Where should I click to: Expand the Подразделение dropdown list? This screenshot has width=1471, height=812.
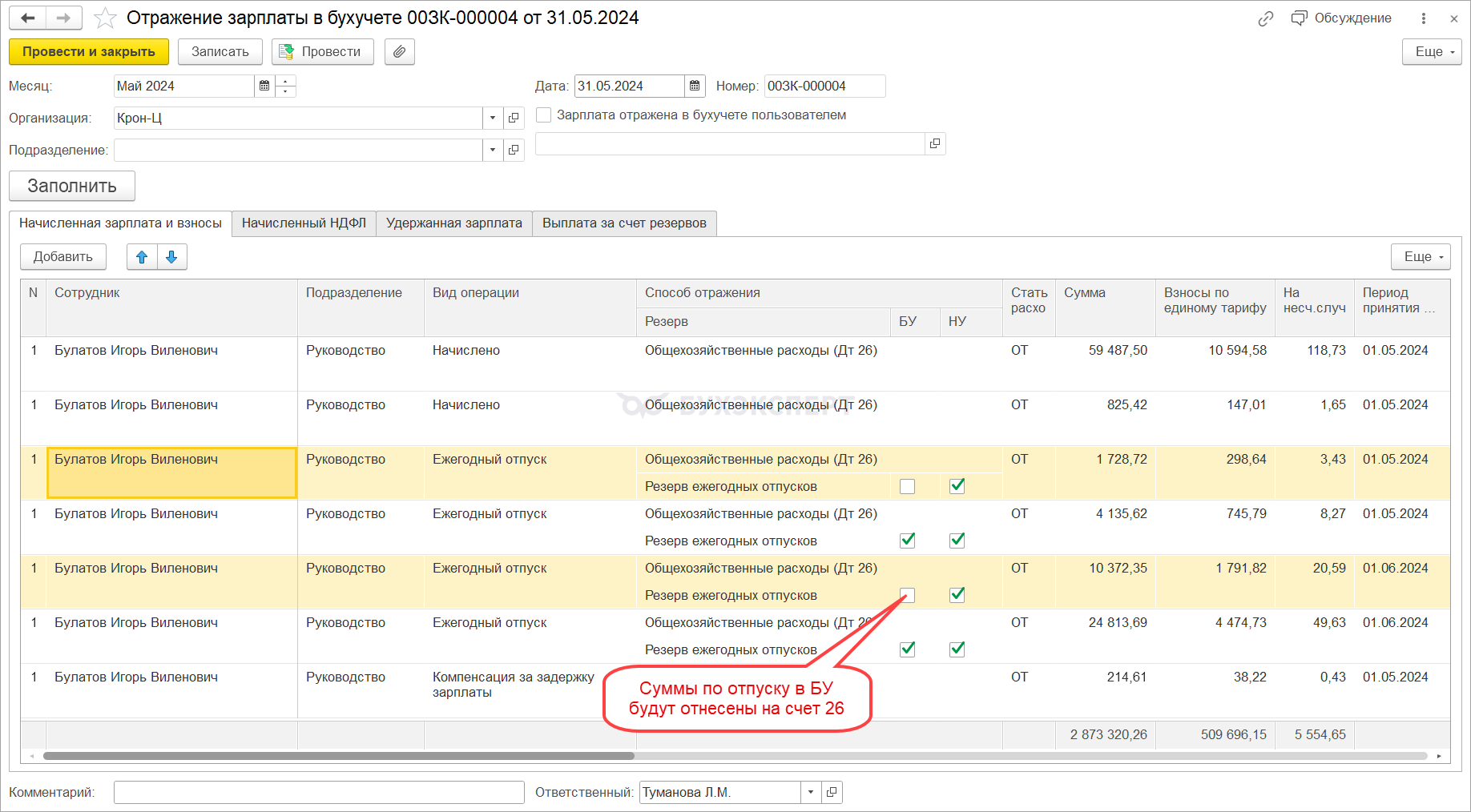(x=493, y=150)
